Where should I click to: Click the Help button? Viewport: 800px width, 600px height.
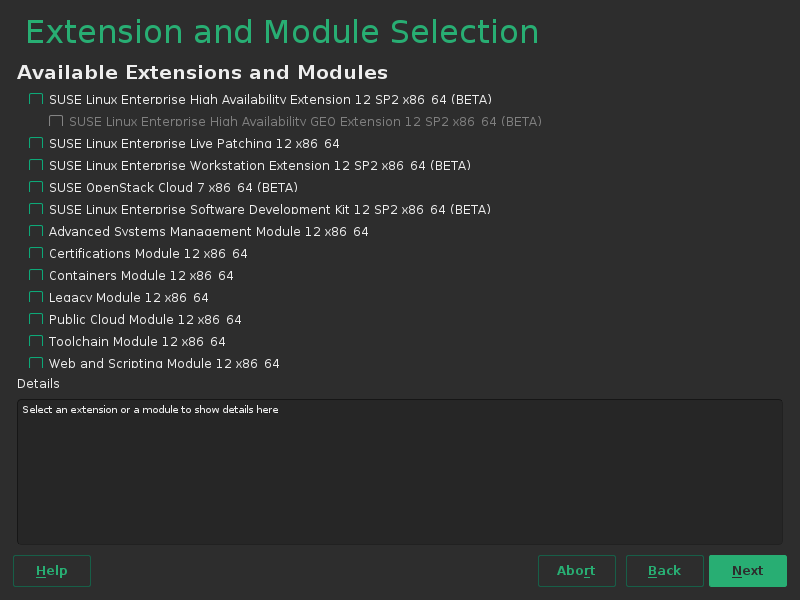(52, 571)
